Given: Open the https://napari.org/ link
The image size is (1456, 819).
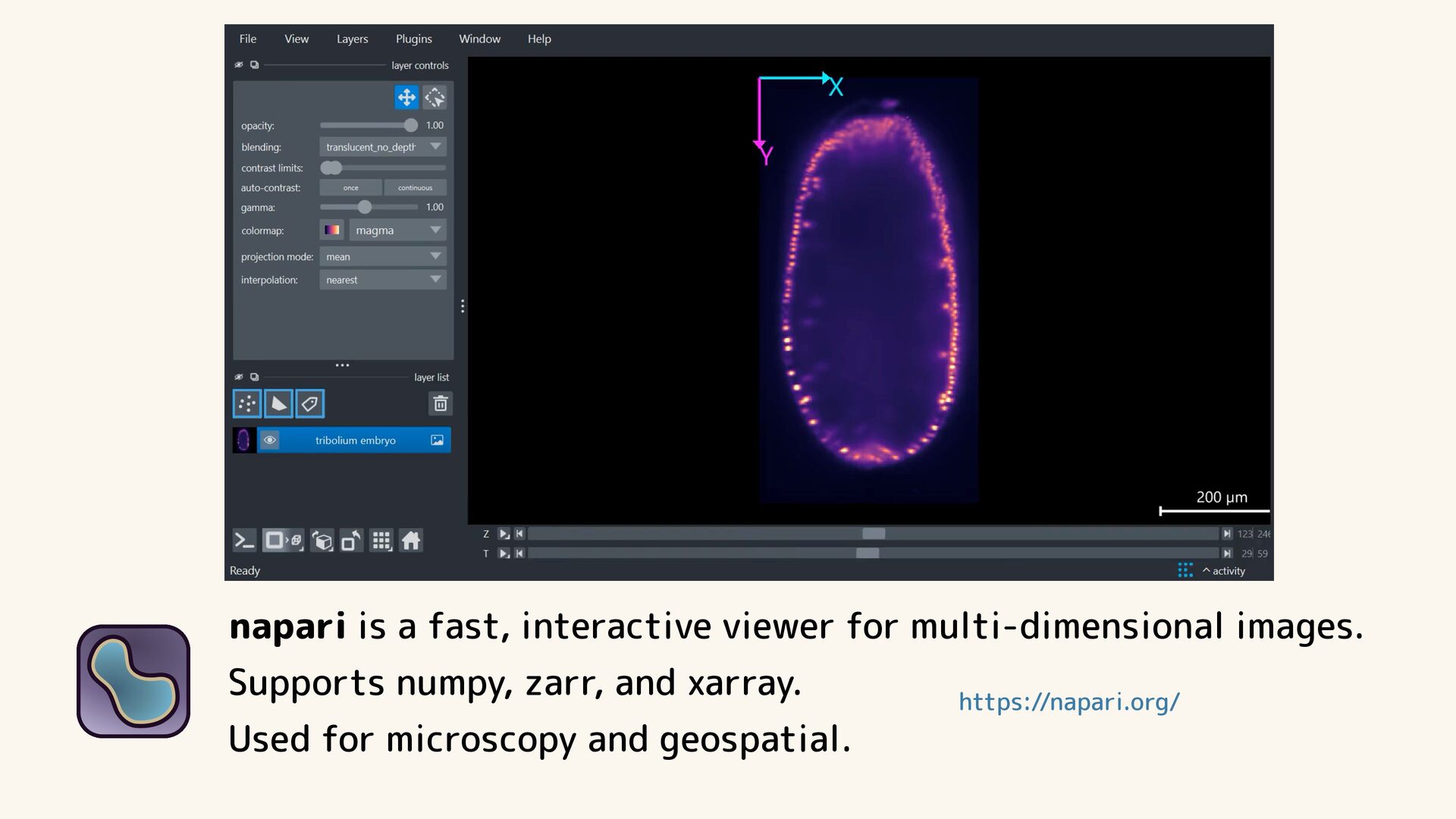Looking at the screenshot, I should pyautogui.click(x=1069, y=702).
